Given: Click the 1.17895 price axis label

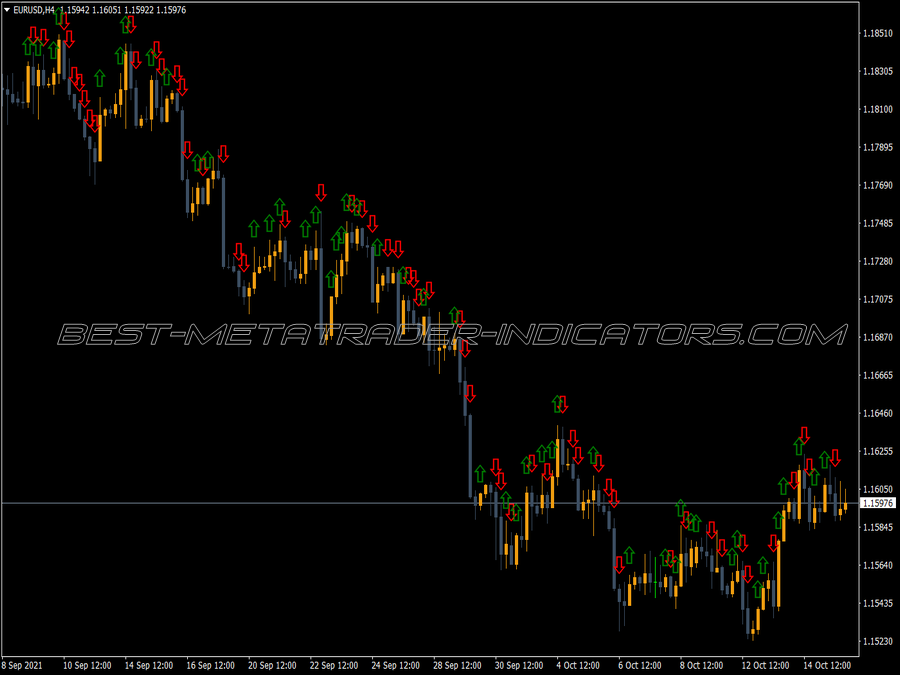Looking at the screenshot, I should point(878,148).
